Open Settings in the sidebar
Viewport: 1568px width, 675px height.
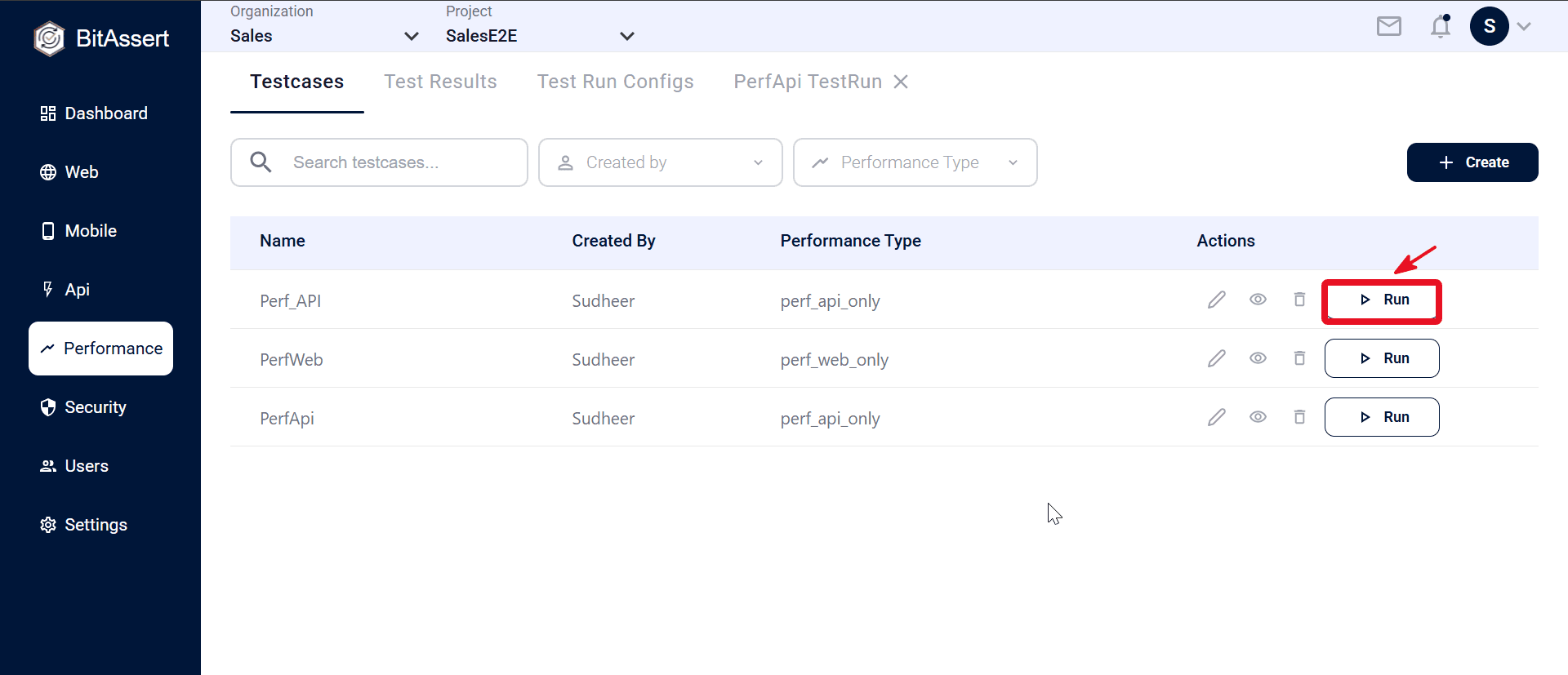coord(83,525)
